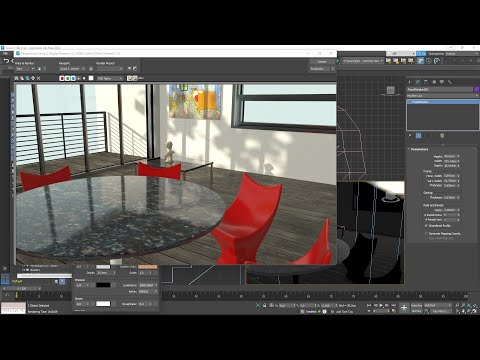Viewport: 480px width, 360px height.
Task: Toggle the red channel button
Action: click(62, 78)
